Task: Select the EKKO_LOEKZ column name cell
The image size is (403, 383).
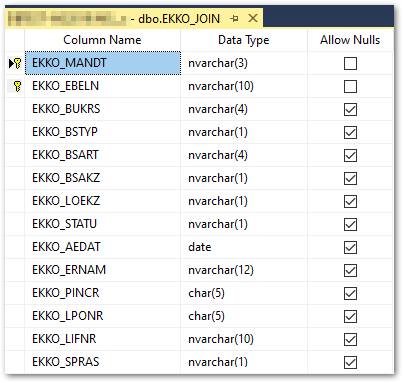Action: tap(103, 201)
